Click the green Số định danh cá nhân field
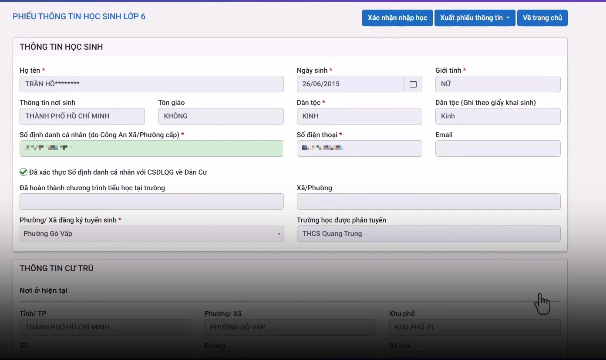The width and height of the screenshot is (606, 360). tap(152, 148)
